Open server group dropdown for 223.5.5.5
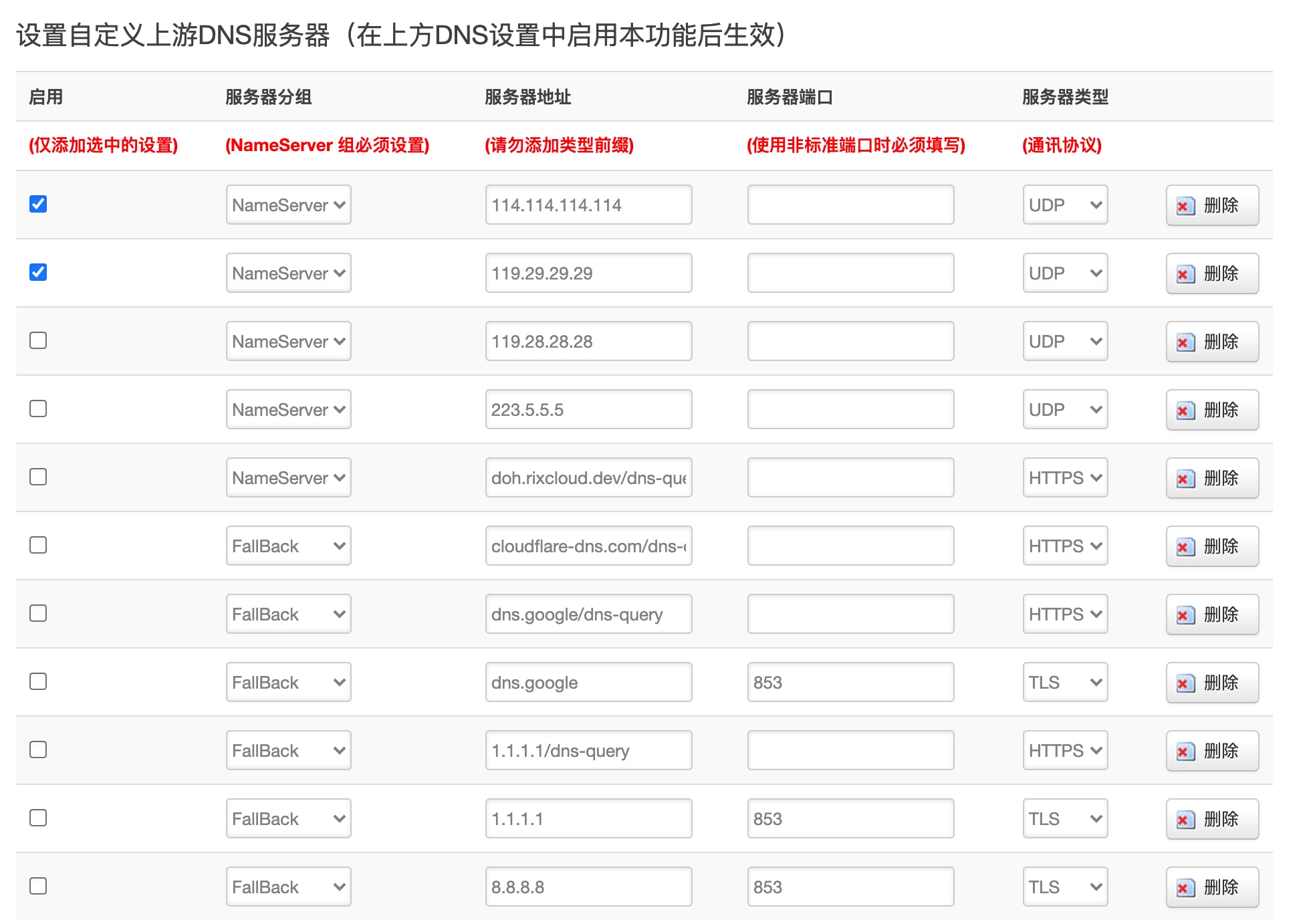Image resolution: width=1313 pixels, height=924 pixels. [x=288, y=409]
